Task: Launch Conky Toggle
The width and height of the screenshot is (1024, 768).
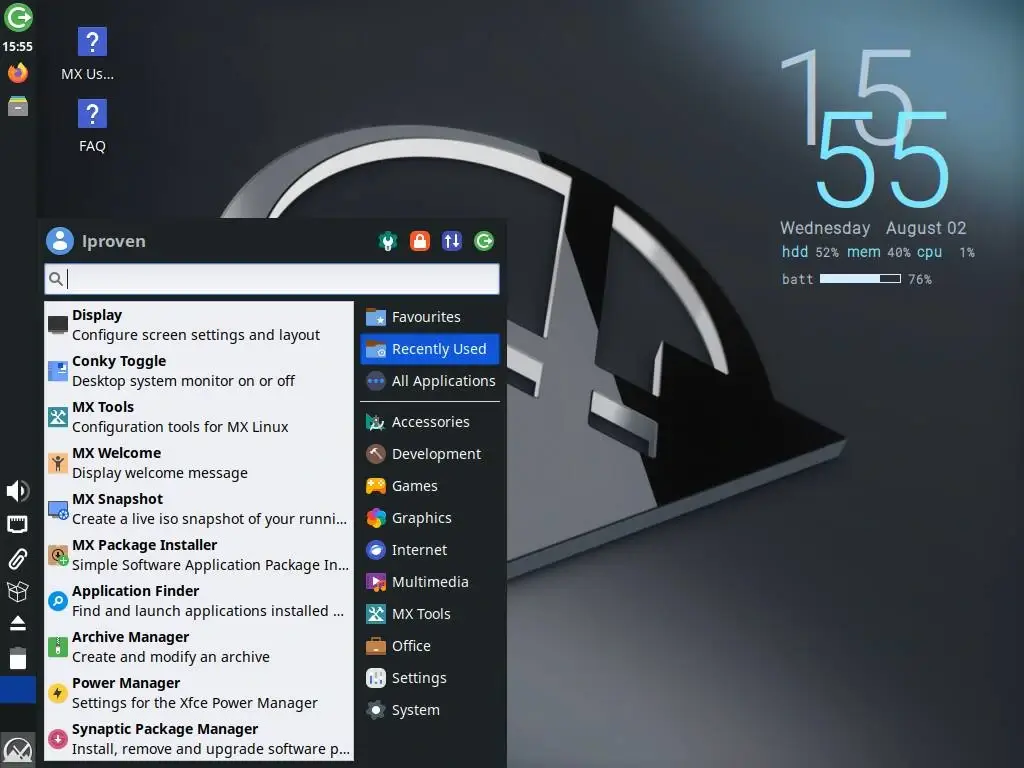Action: pyautogui.click(x=199, y=371)
